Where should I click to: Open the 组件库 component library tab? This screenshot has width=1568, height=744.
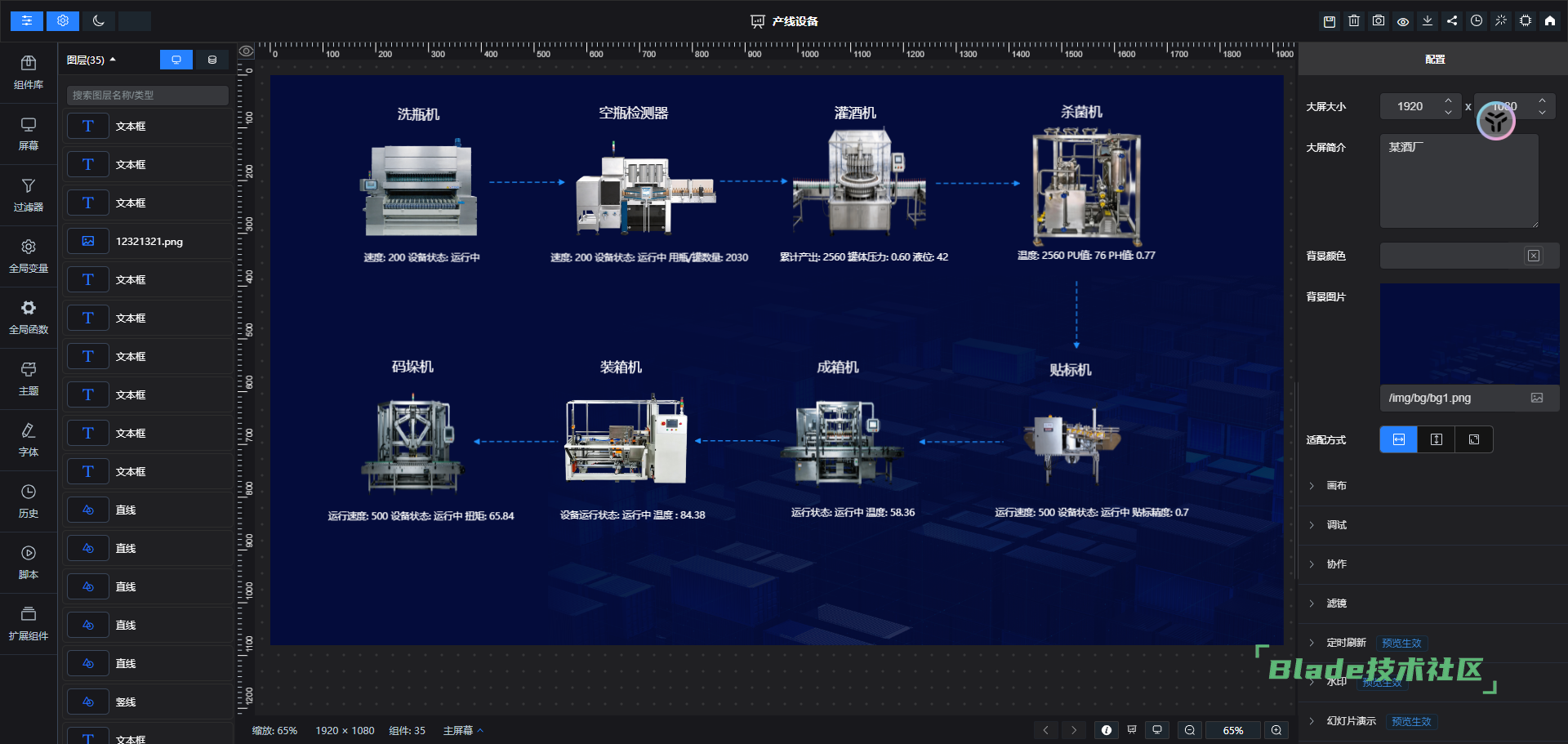click(x=29, y=74)
